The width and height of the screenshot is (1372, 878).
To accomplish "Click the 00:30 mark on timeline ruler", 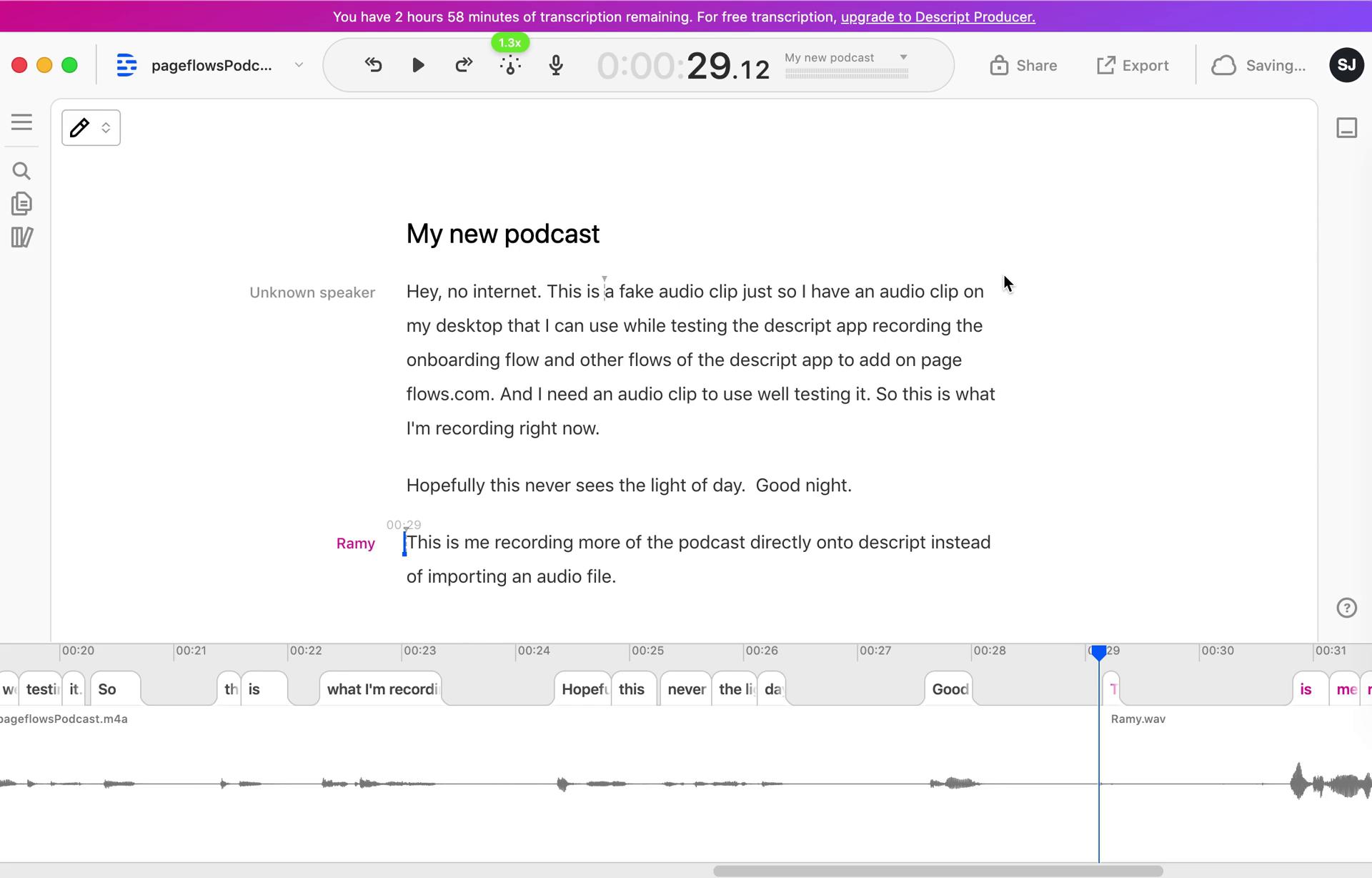I will point(1217,651).
